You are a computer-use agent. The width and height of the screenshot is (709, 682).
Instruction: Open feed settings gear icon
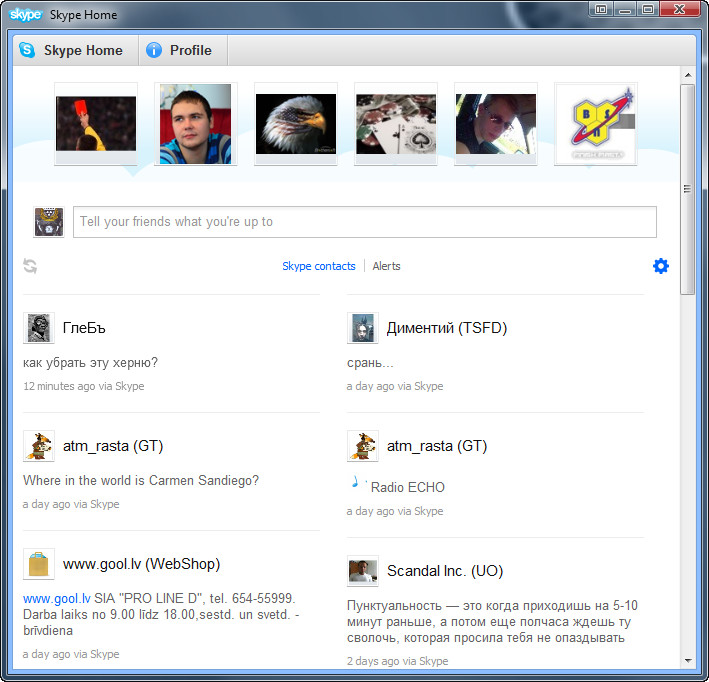click(661, 266)
